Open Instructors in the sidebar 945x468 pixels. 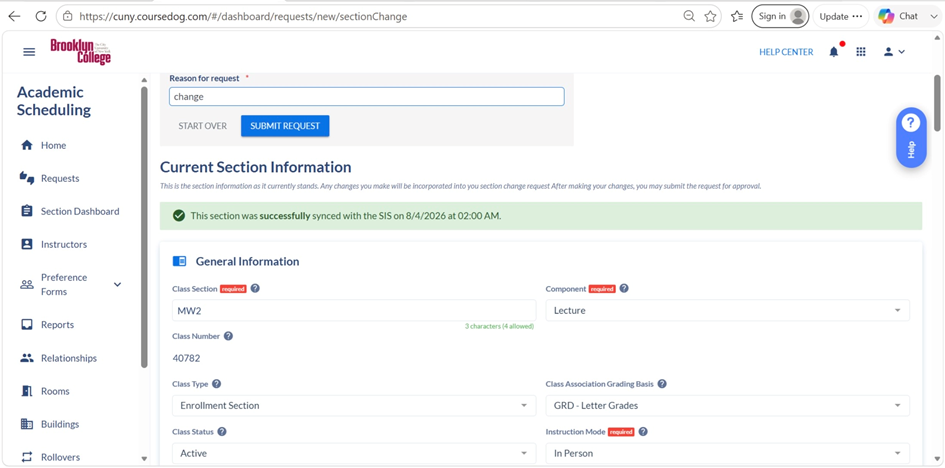coord(64,245)
